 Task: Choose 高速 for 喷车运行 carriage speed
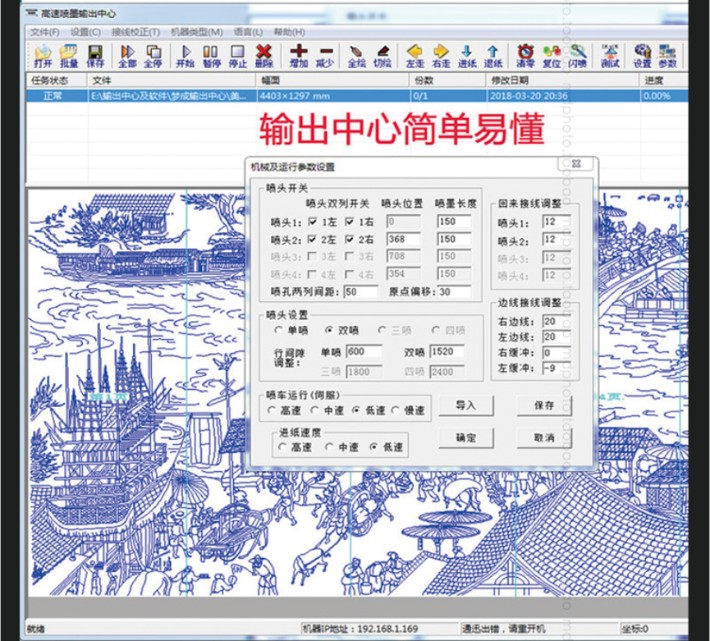click(x=271, y=409)
